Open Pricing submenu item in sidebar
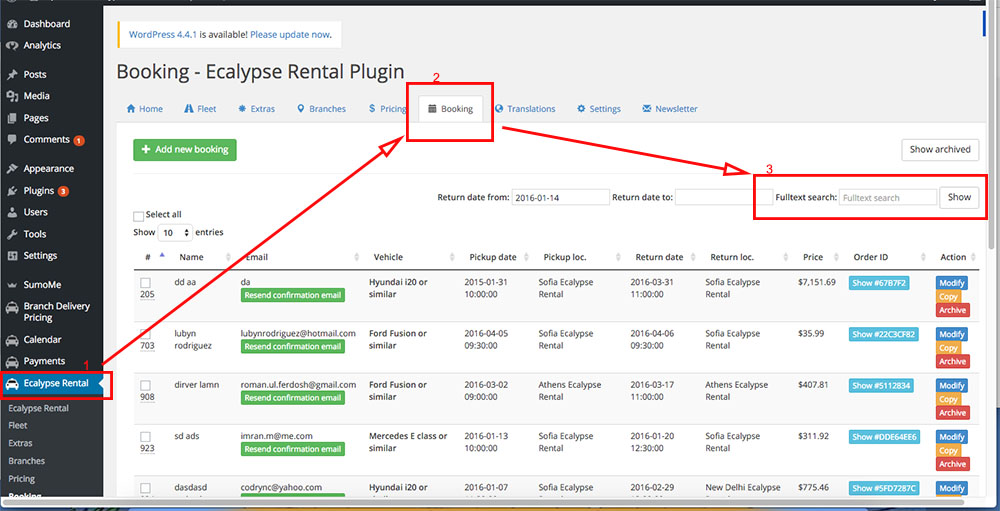 click(22, 479)
